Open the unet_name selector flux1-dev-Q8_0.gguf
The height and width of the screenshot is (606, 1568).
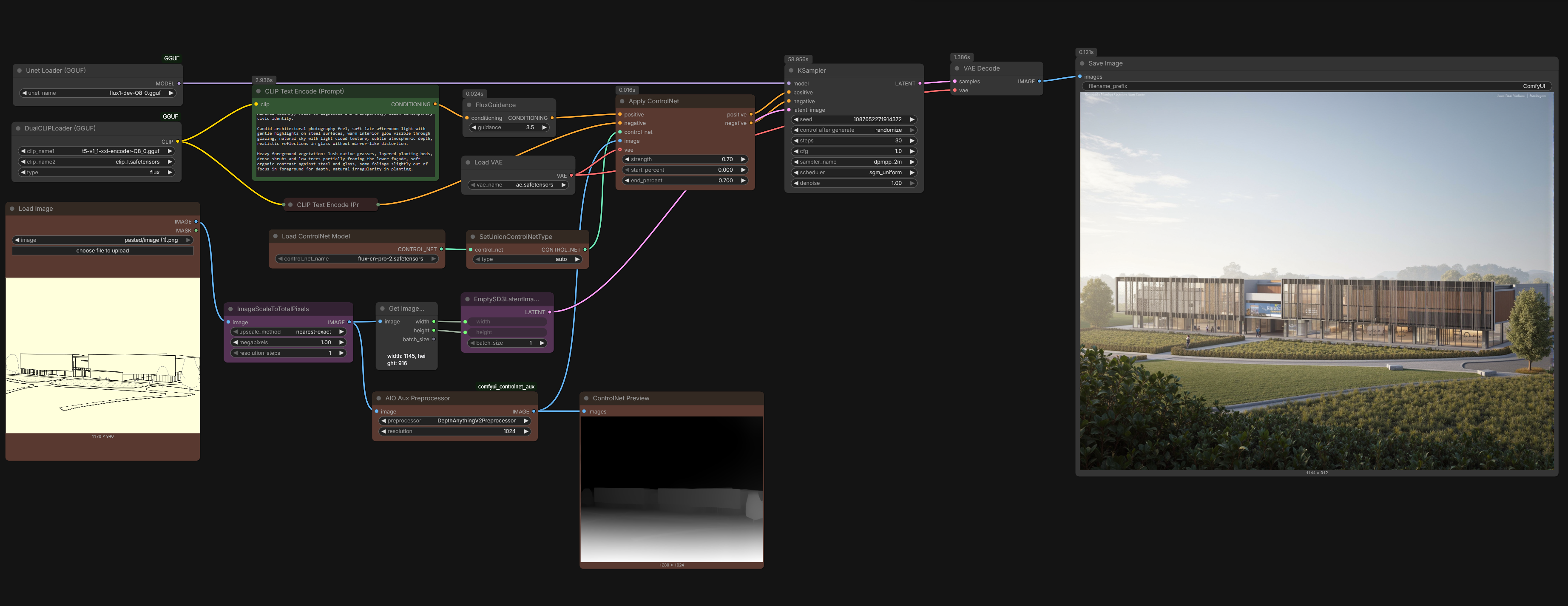tap(97, 93)
